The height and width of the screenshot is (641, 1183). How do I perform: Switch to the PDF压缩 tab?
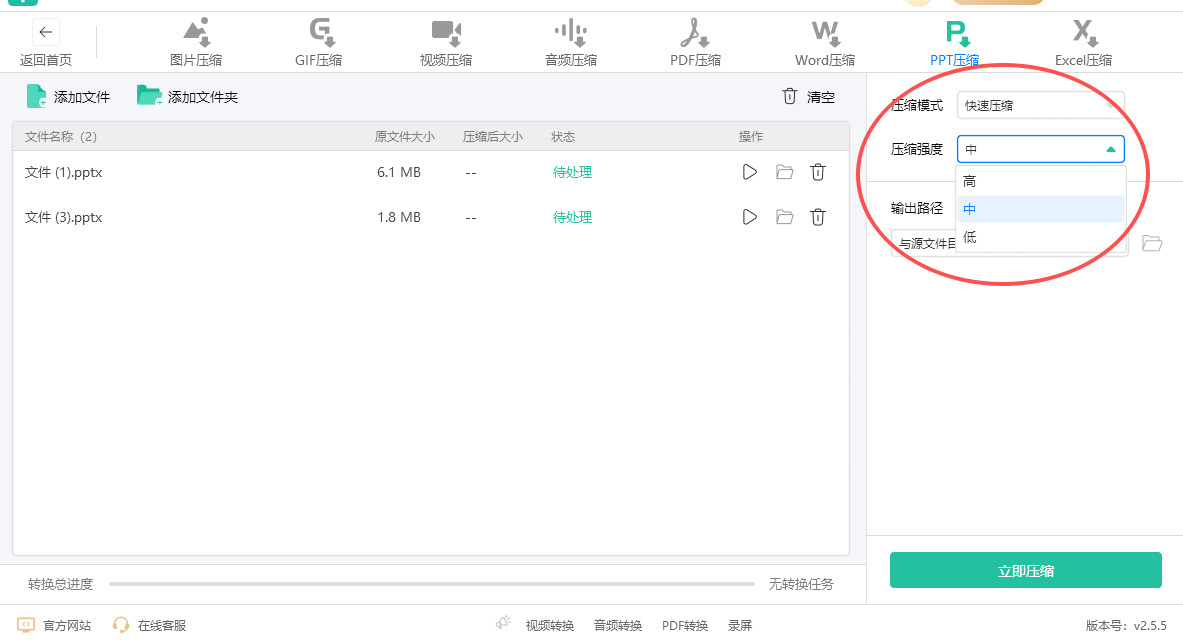tap(696, 43)
